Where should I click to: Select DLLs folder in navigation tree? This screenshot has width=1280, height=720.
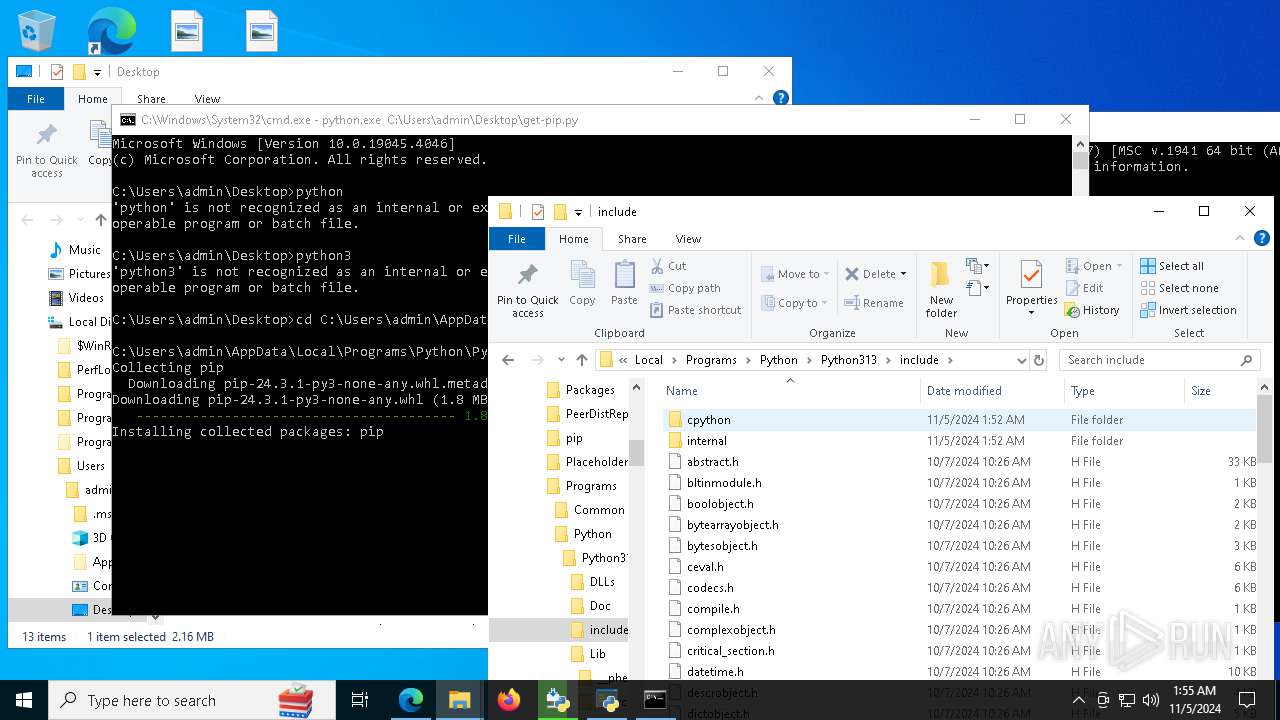[602, 582]
